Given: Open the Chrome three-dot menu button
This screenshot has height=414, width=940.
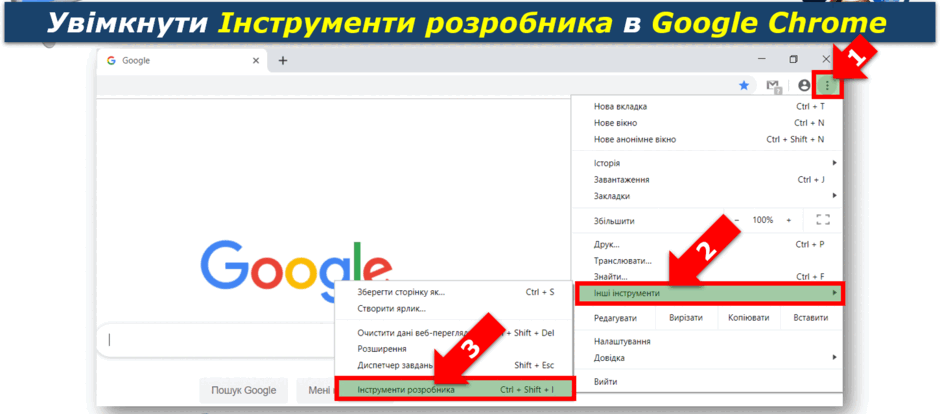Looking at the screenshot, I should click(x=827, y=86).
